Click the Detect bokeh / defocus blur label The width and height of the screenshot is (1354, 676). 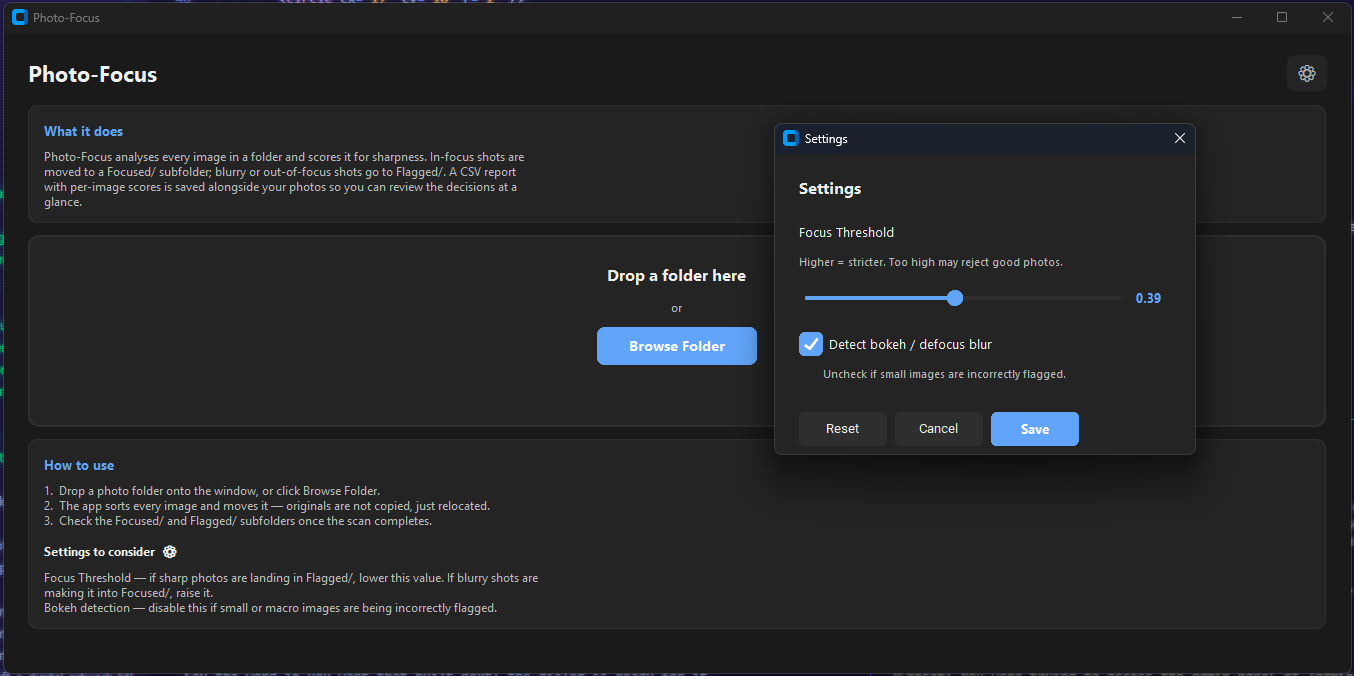pos(910,344)
